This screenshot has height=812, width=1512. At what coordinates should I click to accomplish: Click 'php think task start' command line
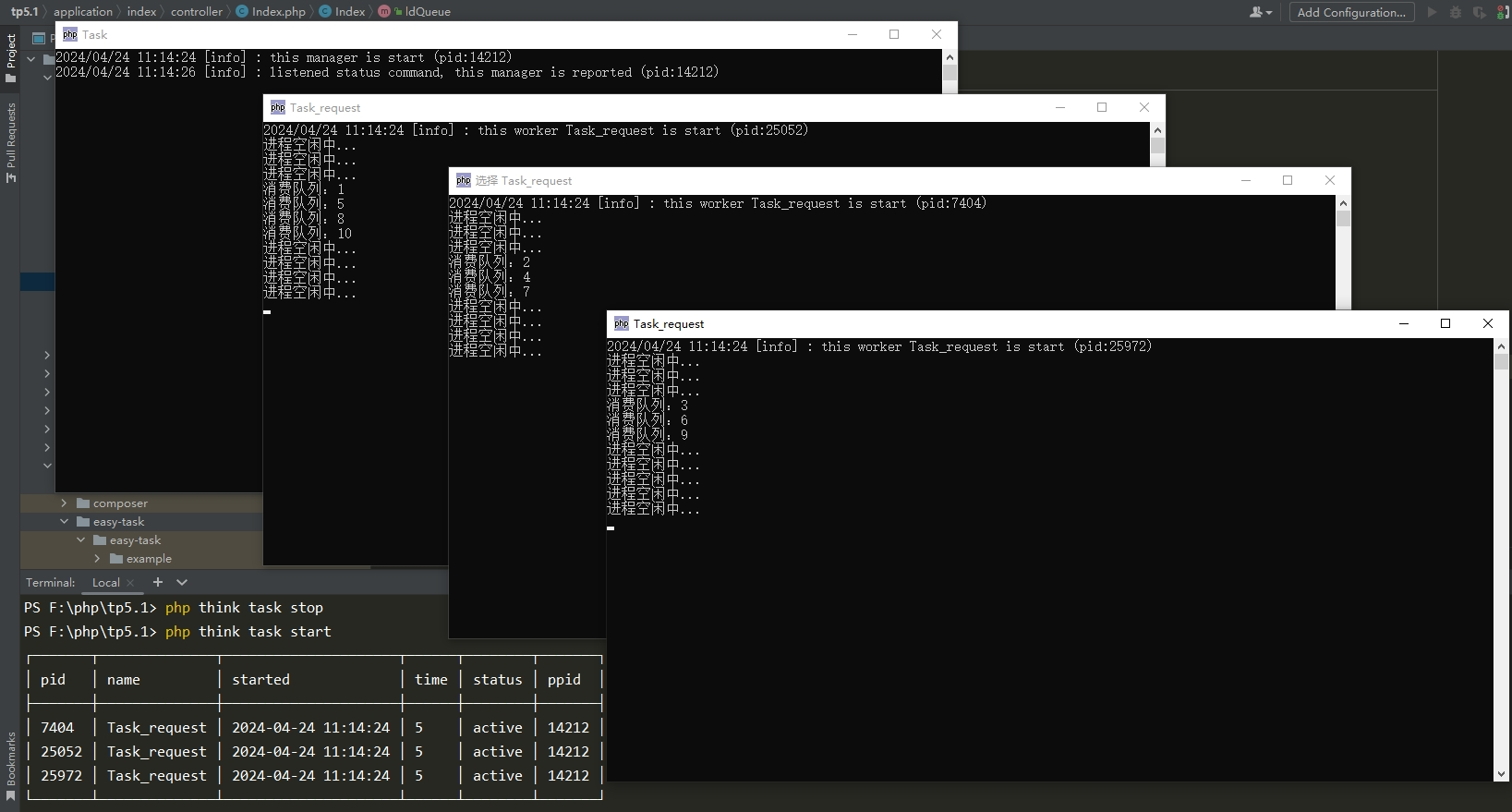point(248,631)
